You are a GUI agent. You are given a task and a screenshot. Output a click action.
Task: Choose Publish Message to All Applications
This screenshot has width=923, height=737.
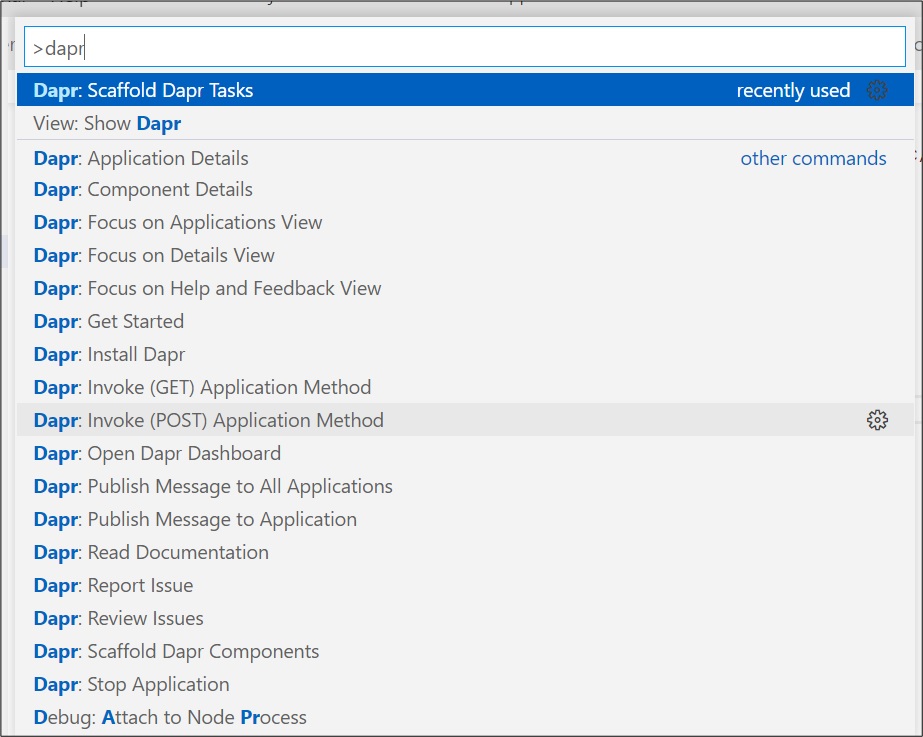(x=213, y=486)
